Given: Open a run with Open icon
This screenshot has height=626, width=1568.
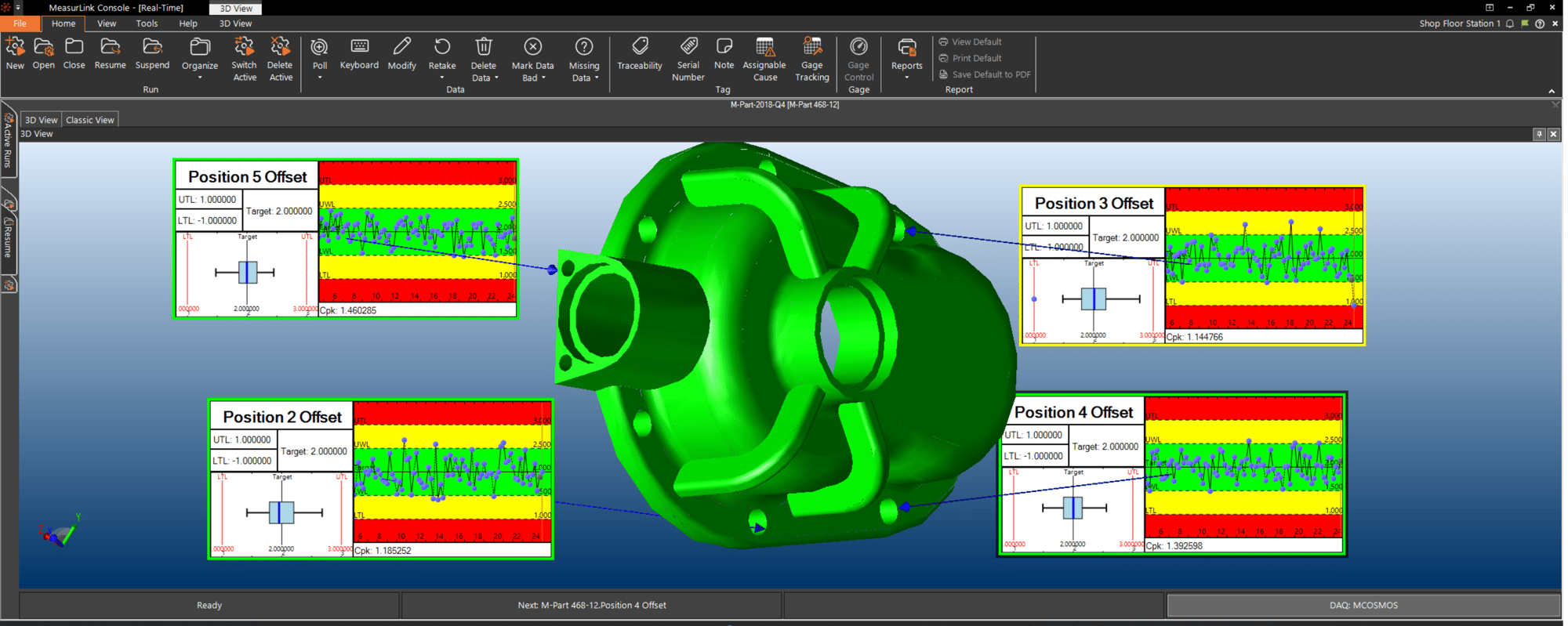Looking at the screenshot, I should point(44,53).
